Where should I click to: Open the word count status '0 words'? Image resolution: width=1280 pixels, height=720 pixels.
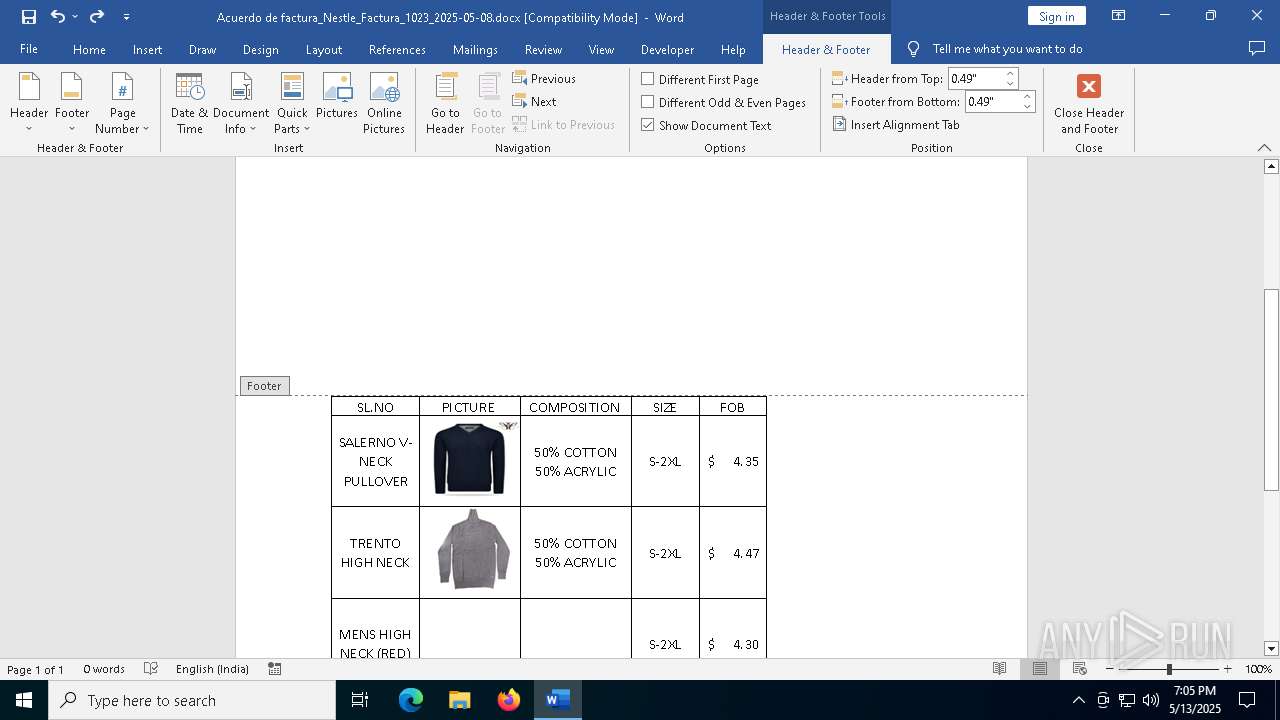[x=104, y=669]
